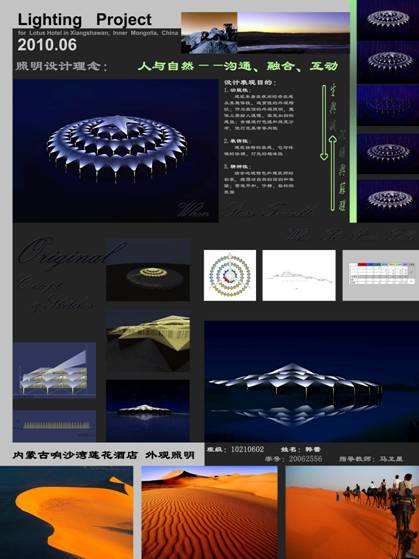This screenshot has width=419, height=559.
Task: Click the green vertical bar divider
Action: click(x=353, y=111)
